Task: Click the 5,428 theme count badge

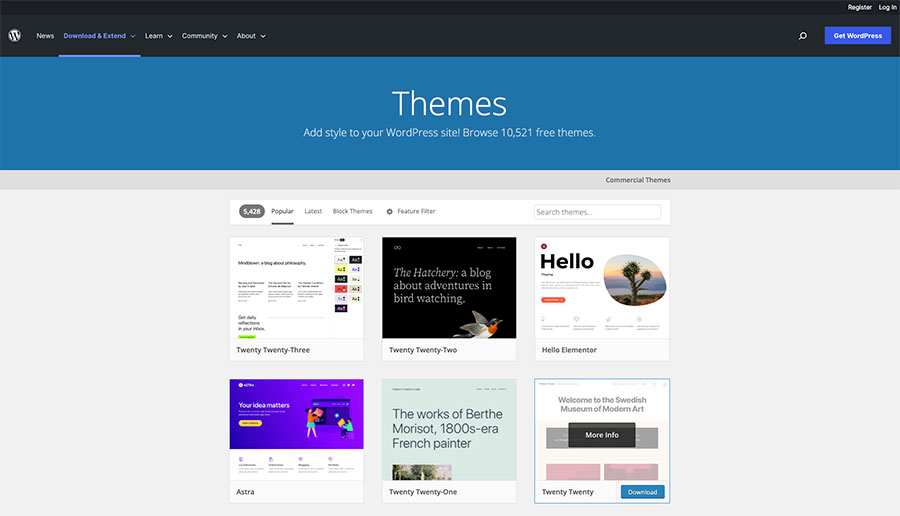Action: [x=251, y=211]
